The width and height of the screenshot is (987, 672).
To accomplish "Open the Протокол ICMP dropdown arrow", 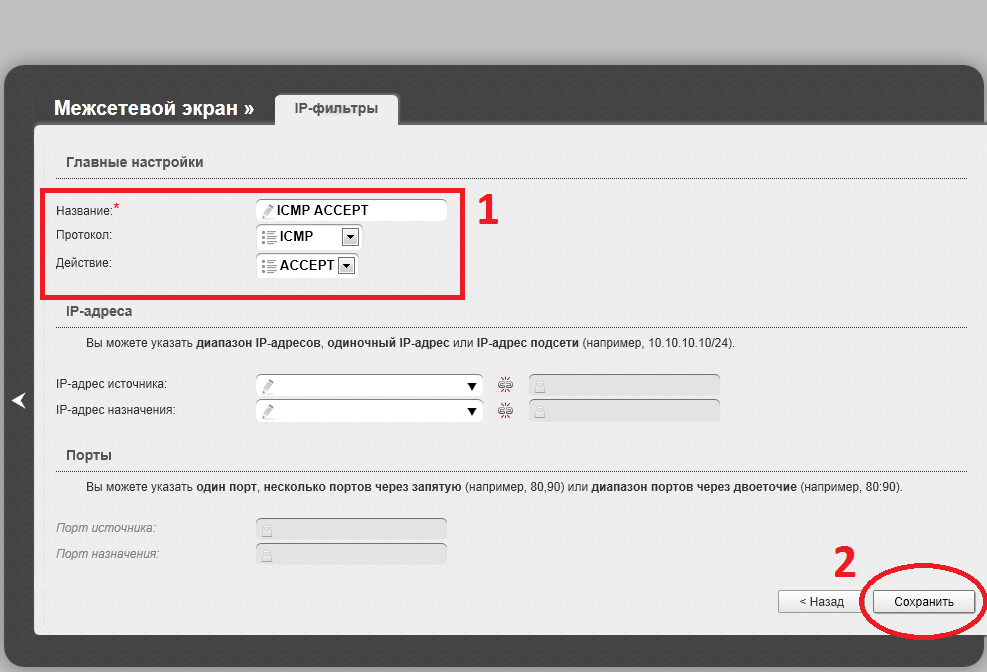I will [x=349, y=237].
